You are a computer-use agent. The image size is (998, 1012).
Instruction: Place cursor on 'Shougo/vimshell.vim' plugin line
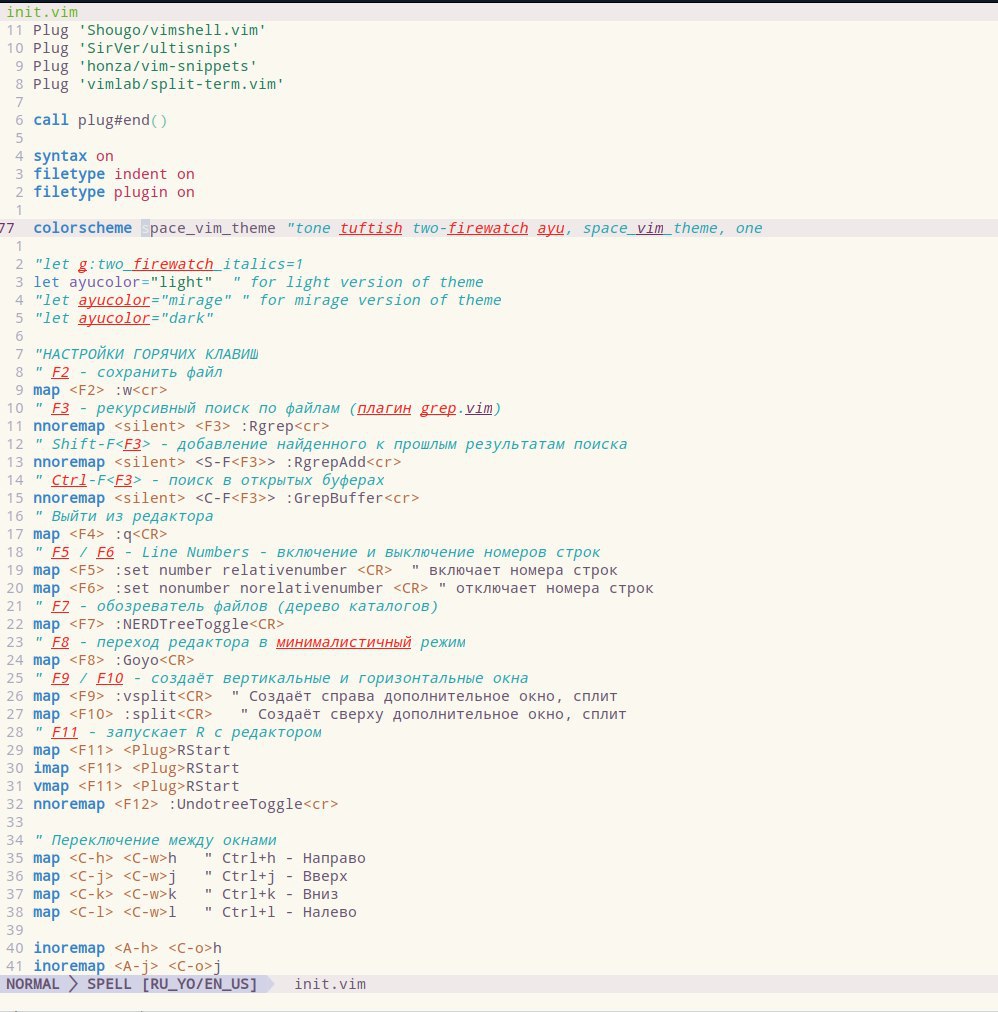[x=149, y=30]
